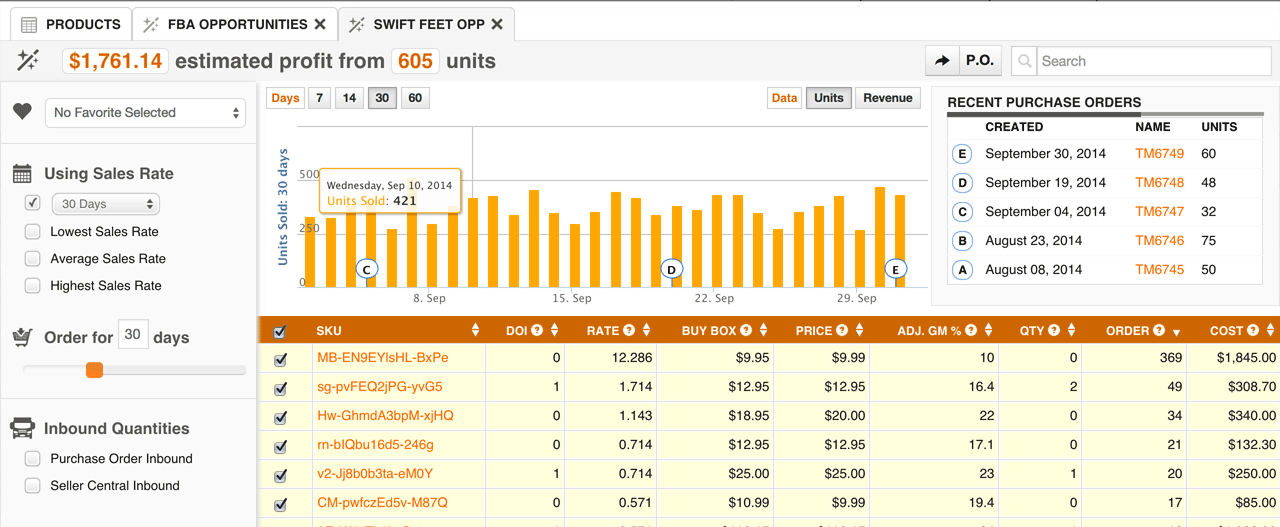The height and width of the screenshot is (527, 1280).
Task: Click the Order for days slider handle
Action: 94,370
